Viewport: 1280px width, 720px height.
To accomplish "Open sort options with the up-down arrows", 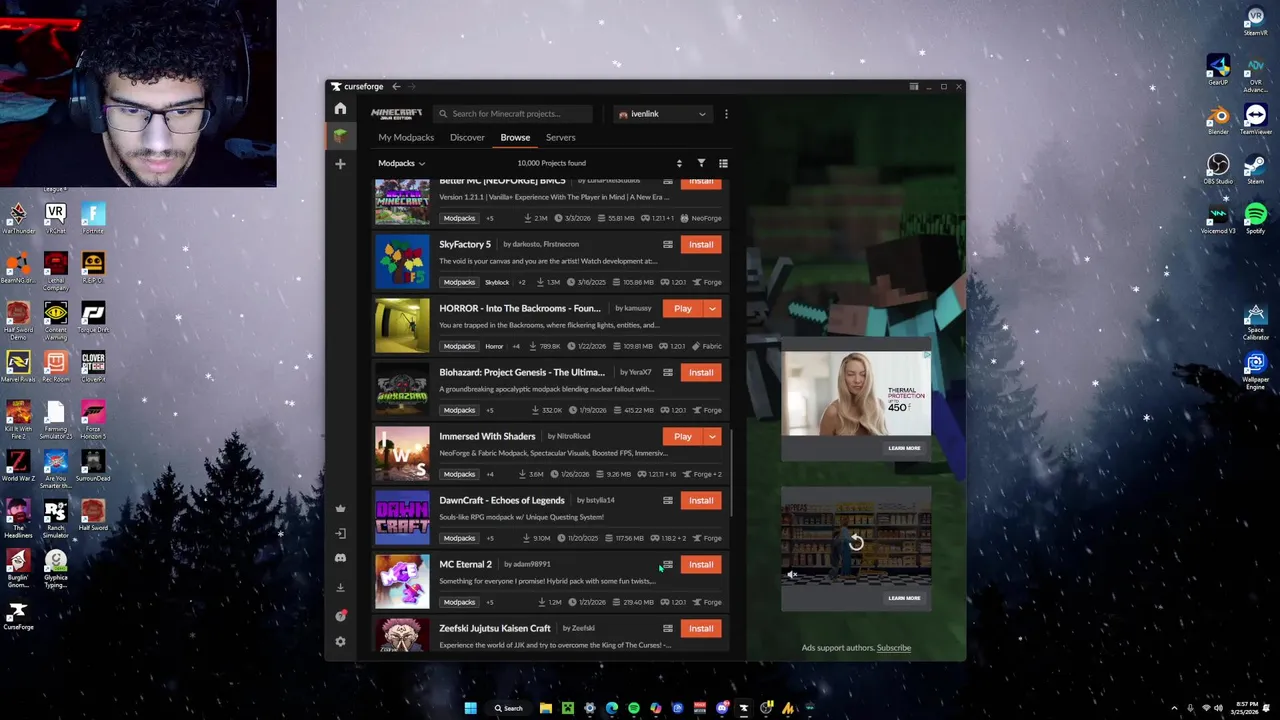I will point(679,163).
